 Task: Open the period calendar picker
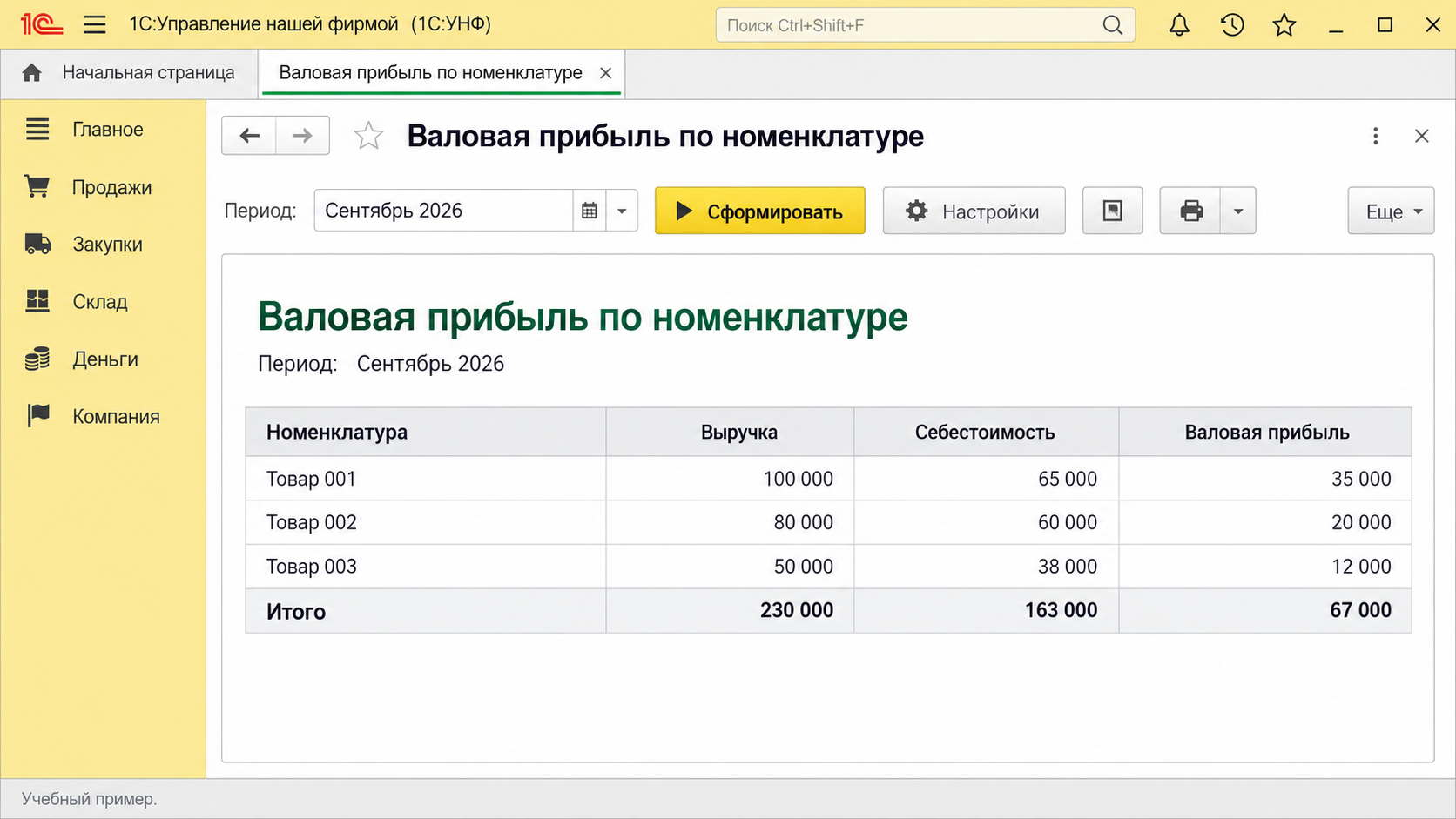pyautogui.click(x=590, y=211)
